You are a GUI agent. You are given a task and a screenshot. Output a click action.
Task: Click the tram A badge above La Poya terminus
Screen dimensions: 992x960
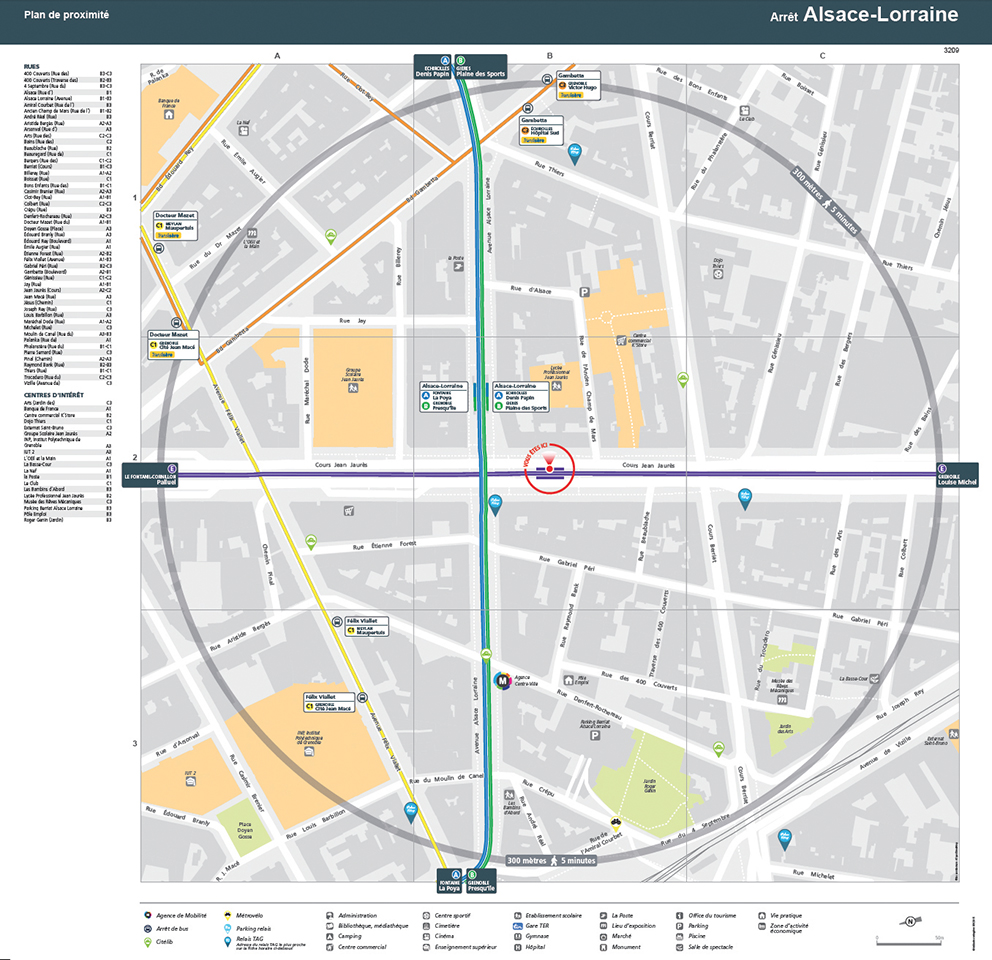(456, 875)
